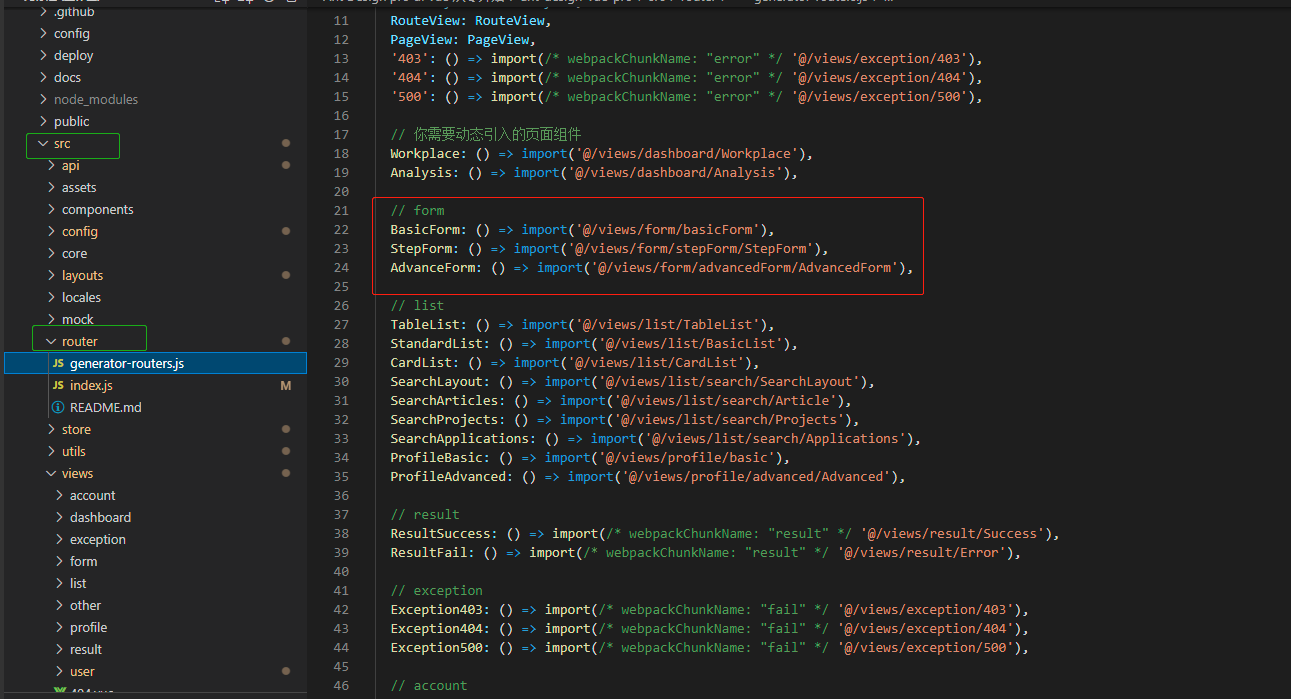Click the TableList key on line 27
Image resolution: width=1291 pixels, height=699 pixels.
coord(425,324)
